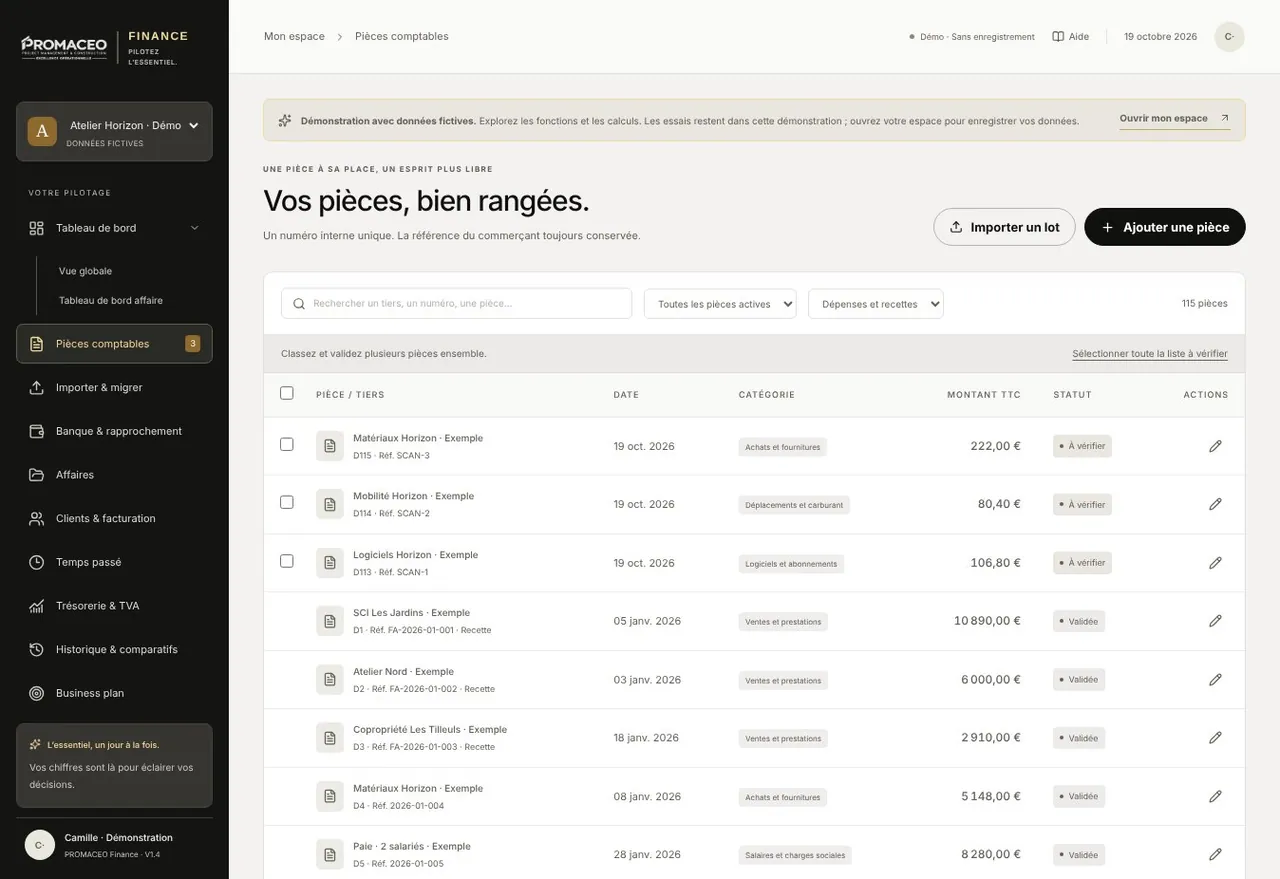Open Importer & migrer section
The image size is (1280, 879).
pos(114,387)
